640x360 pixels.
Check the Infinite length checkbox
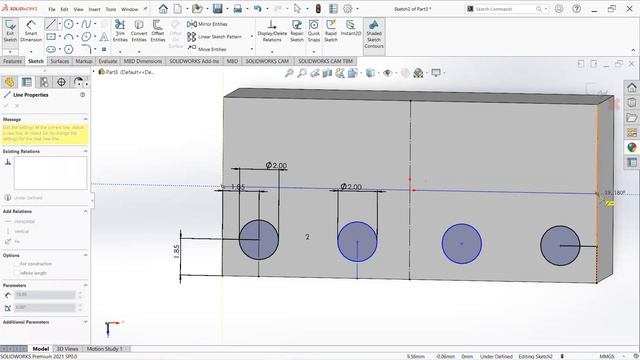(x=16, y=273)
